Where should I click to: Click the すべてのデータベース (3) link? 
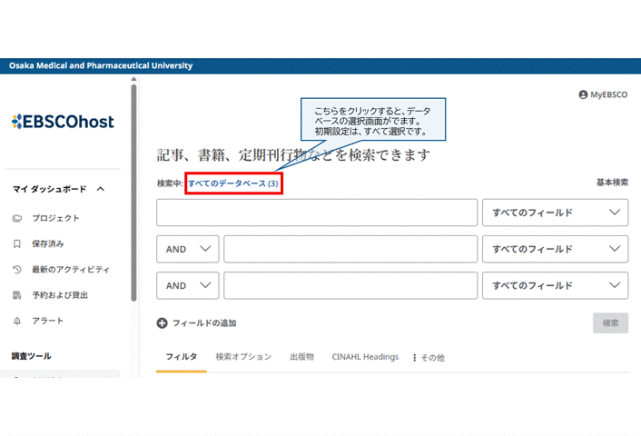click(233, 183)
